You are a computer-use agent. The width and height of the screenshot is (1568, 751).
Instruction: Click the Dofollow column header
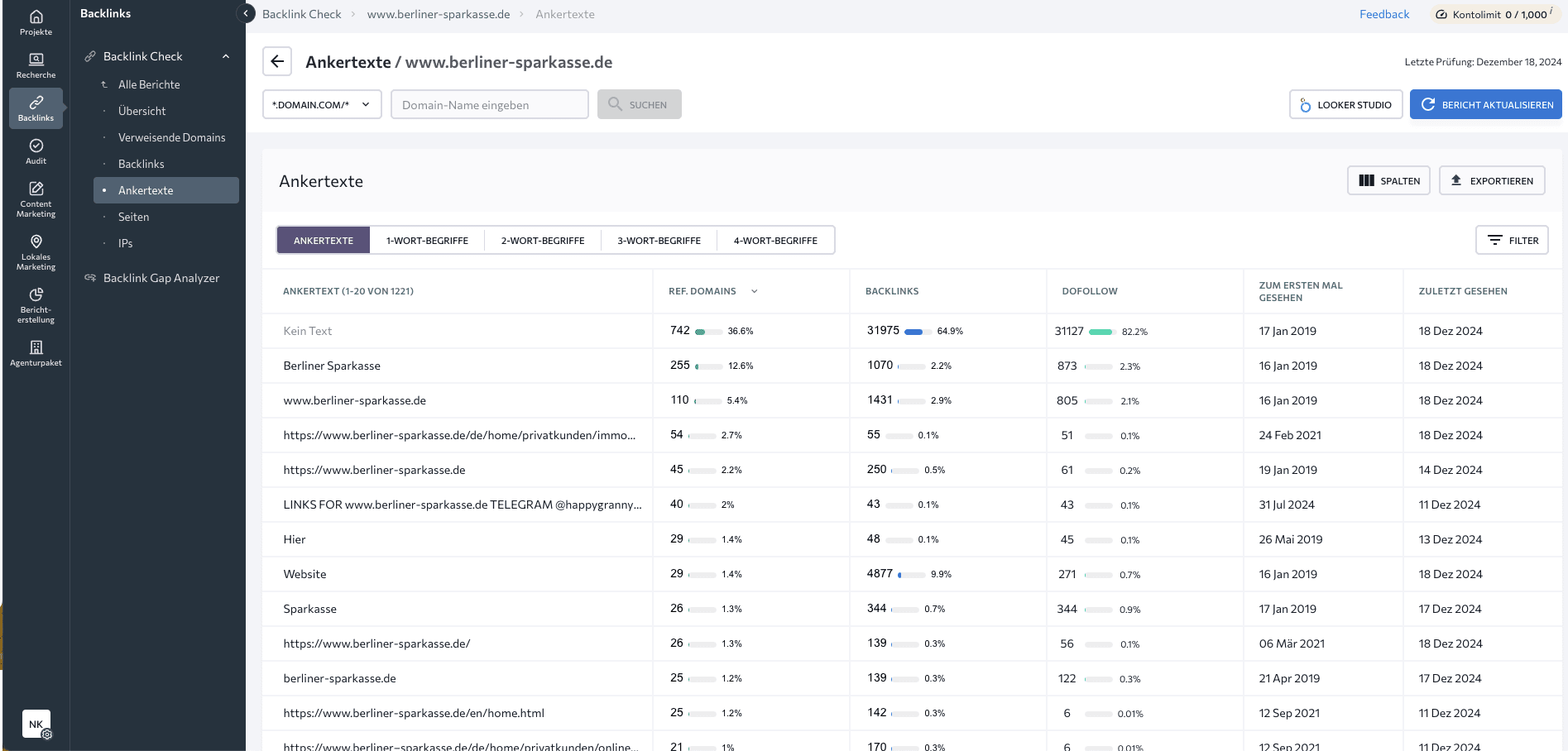click(x=1089, y=291)
